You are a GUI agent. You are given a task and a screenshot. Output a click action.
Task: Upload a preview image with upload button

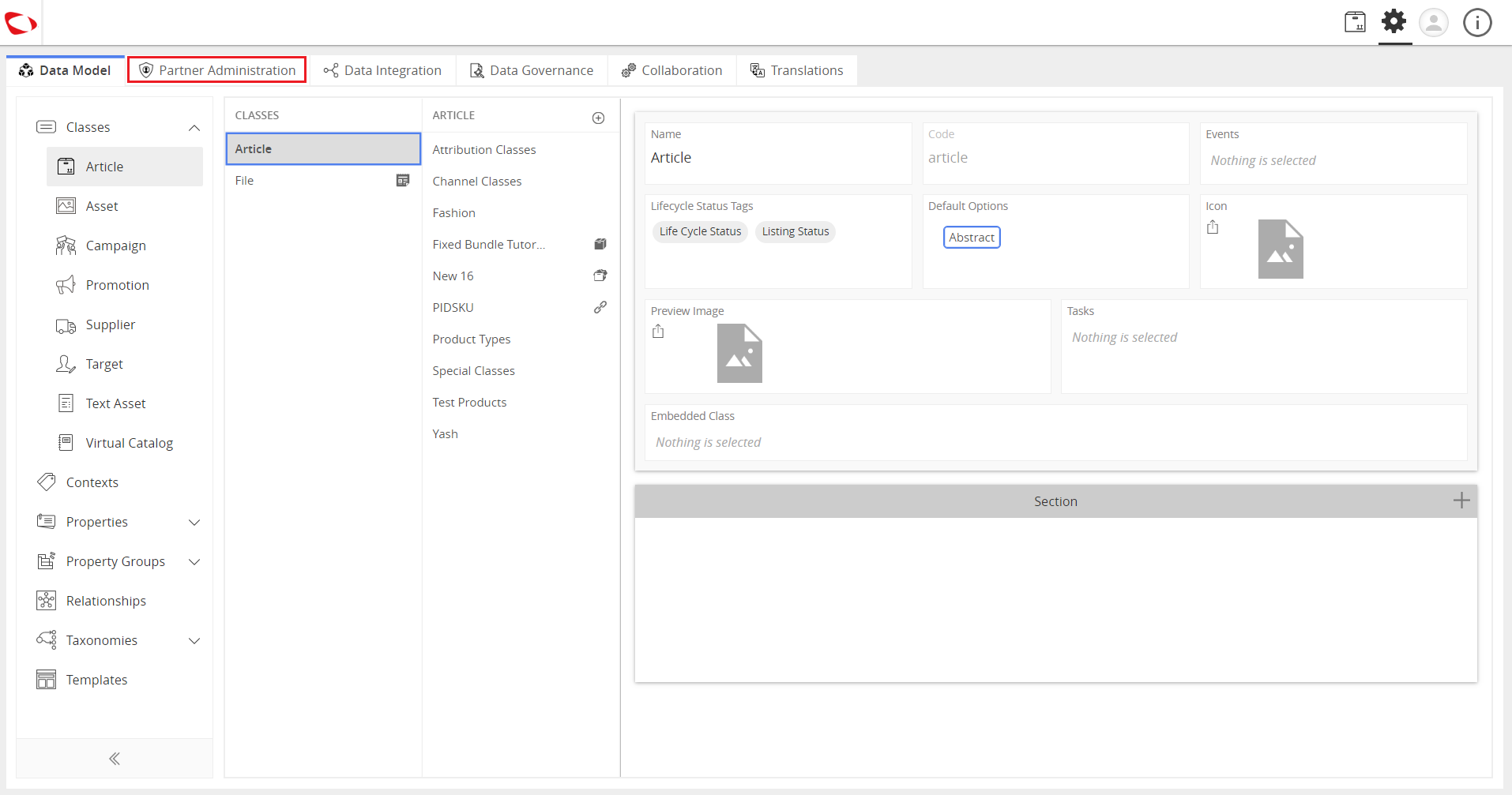click(x=658, y=332)
